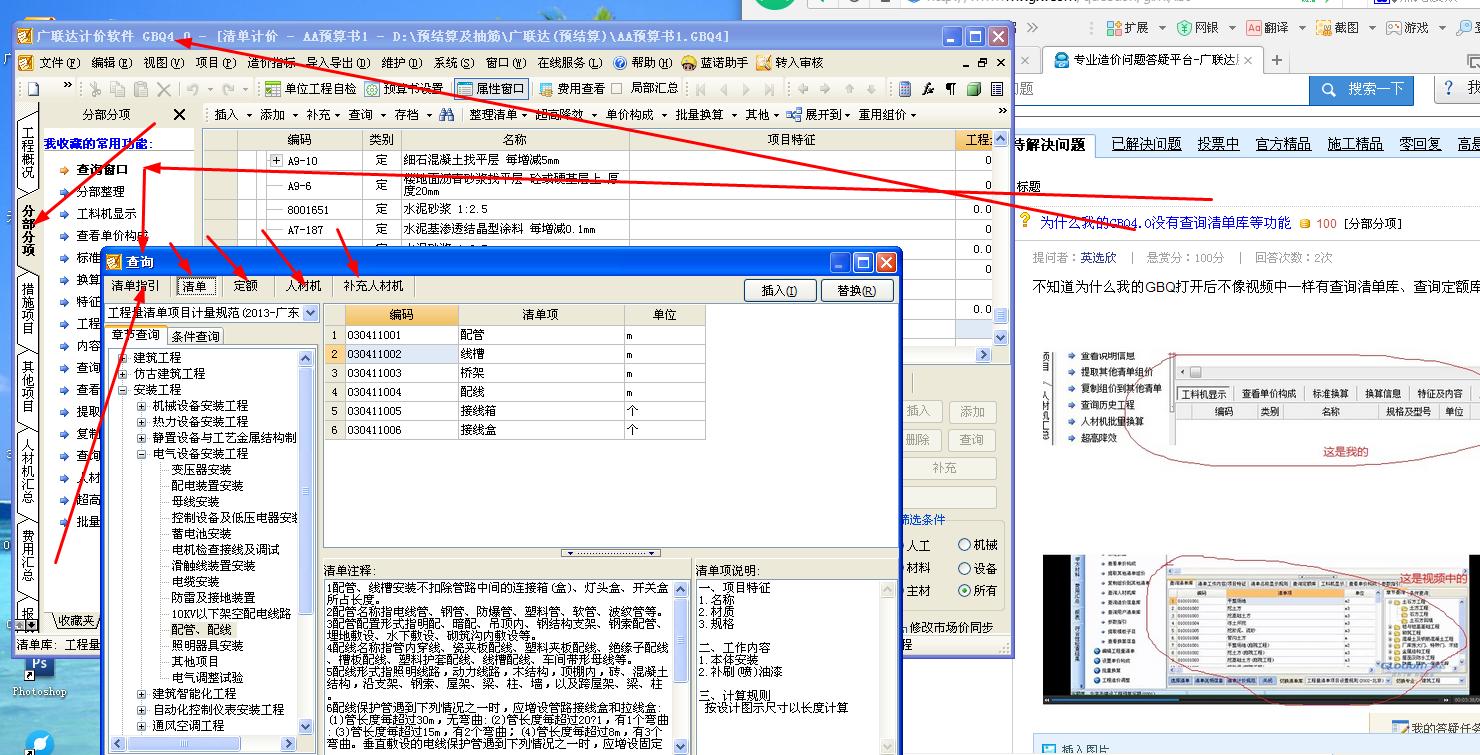This screenshot has height=755, width=1480.
Task: Click the new file icon in toolbar
Action: 33,89
